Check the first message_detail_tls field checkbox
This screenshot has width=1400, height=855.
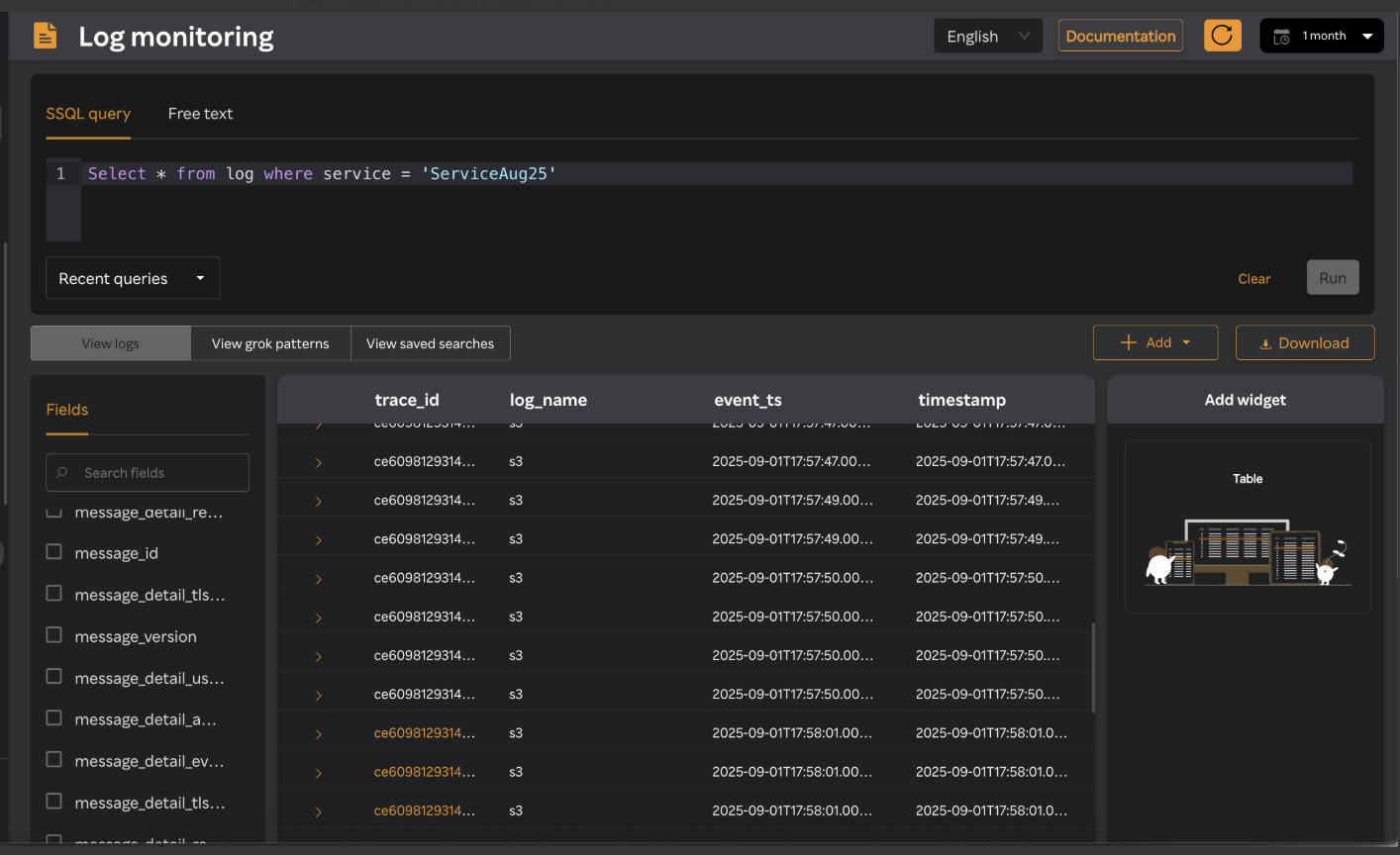tap(54, 594)
